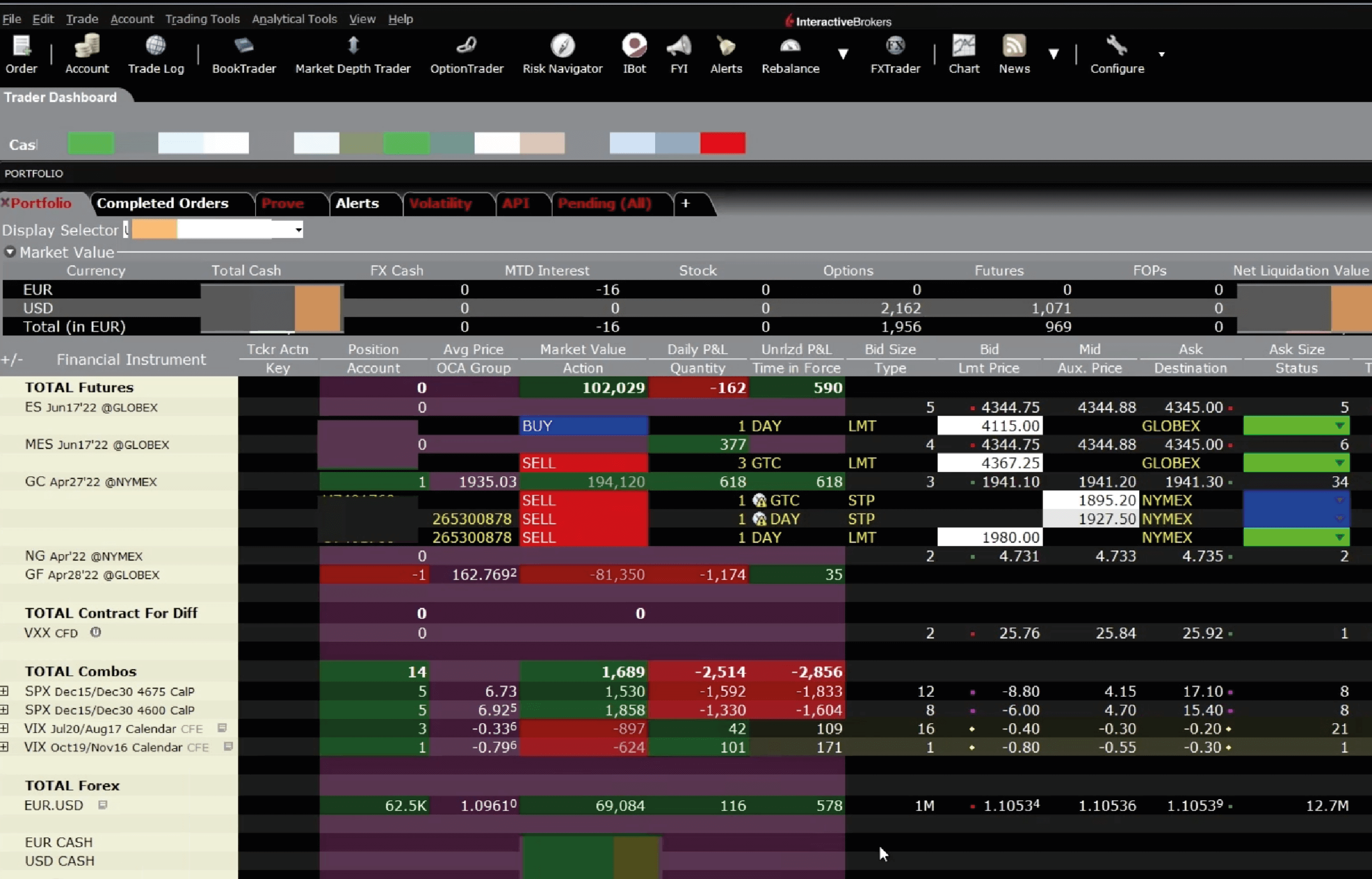The image size is (1372, 879).
Task: Launch the OptionTrader tool
Action: point(466,54)
